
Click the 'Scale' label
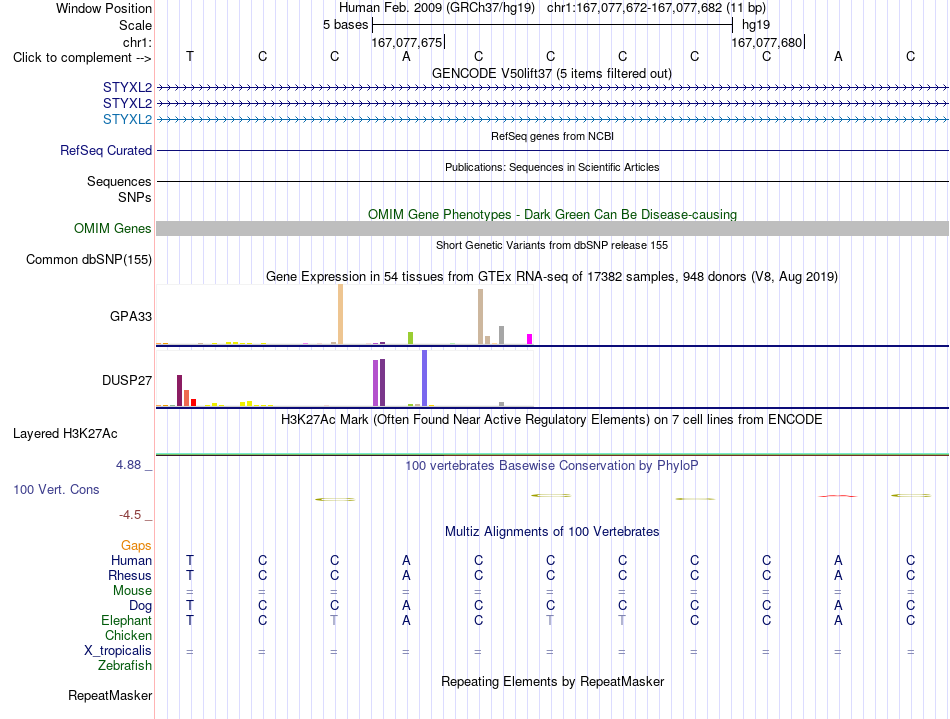pyautogui.click(x=135, y=25)
